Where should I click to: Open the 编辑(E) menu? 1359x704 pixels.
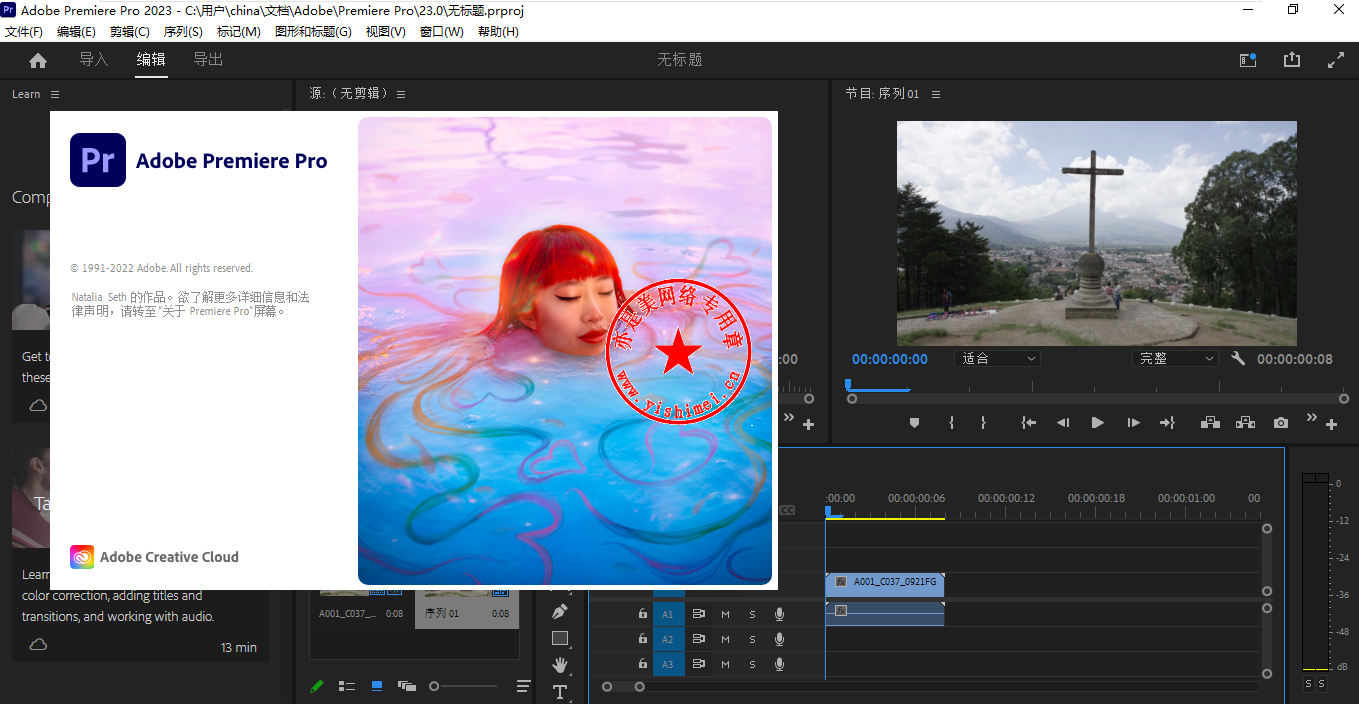(76, 32)
